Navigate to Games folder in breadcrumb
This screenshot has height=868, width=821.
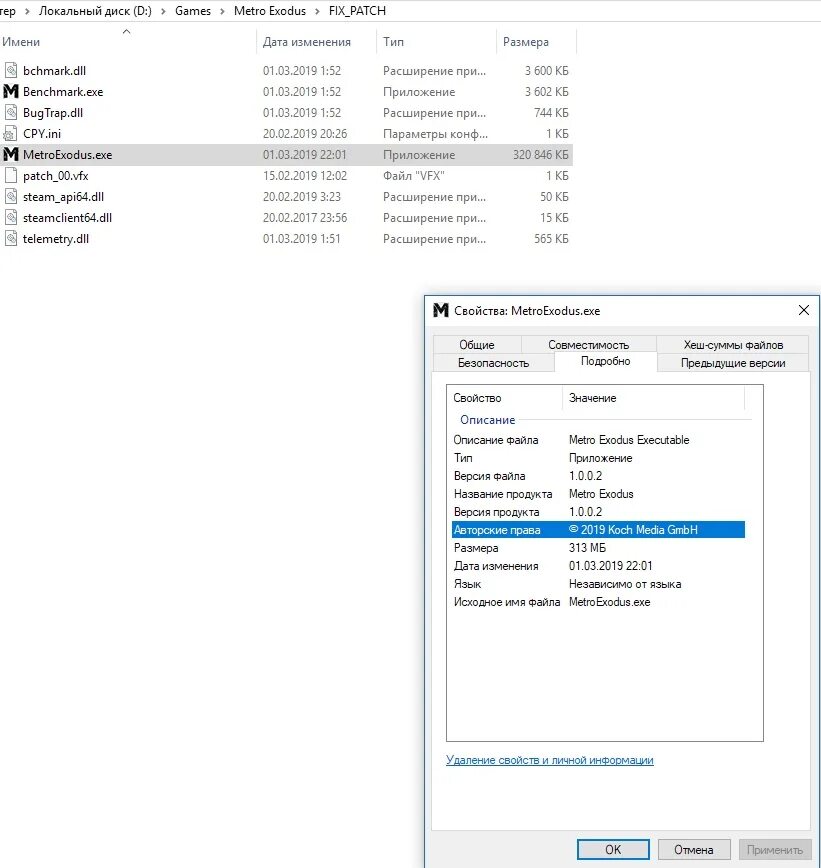(x=193, y=11)
